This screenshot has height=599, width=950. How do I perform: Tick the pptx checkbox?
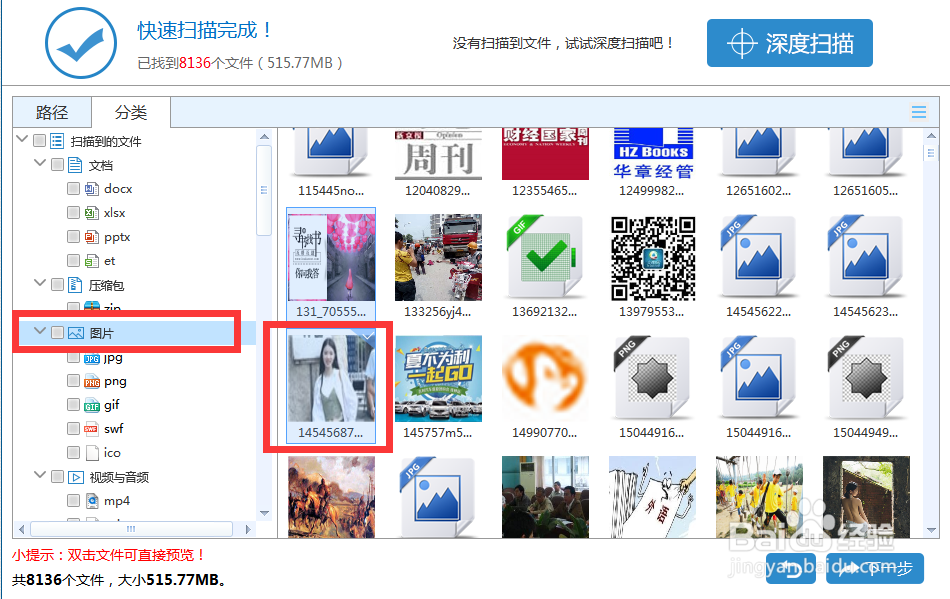[73, 236]
